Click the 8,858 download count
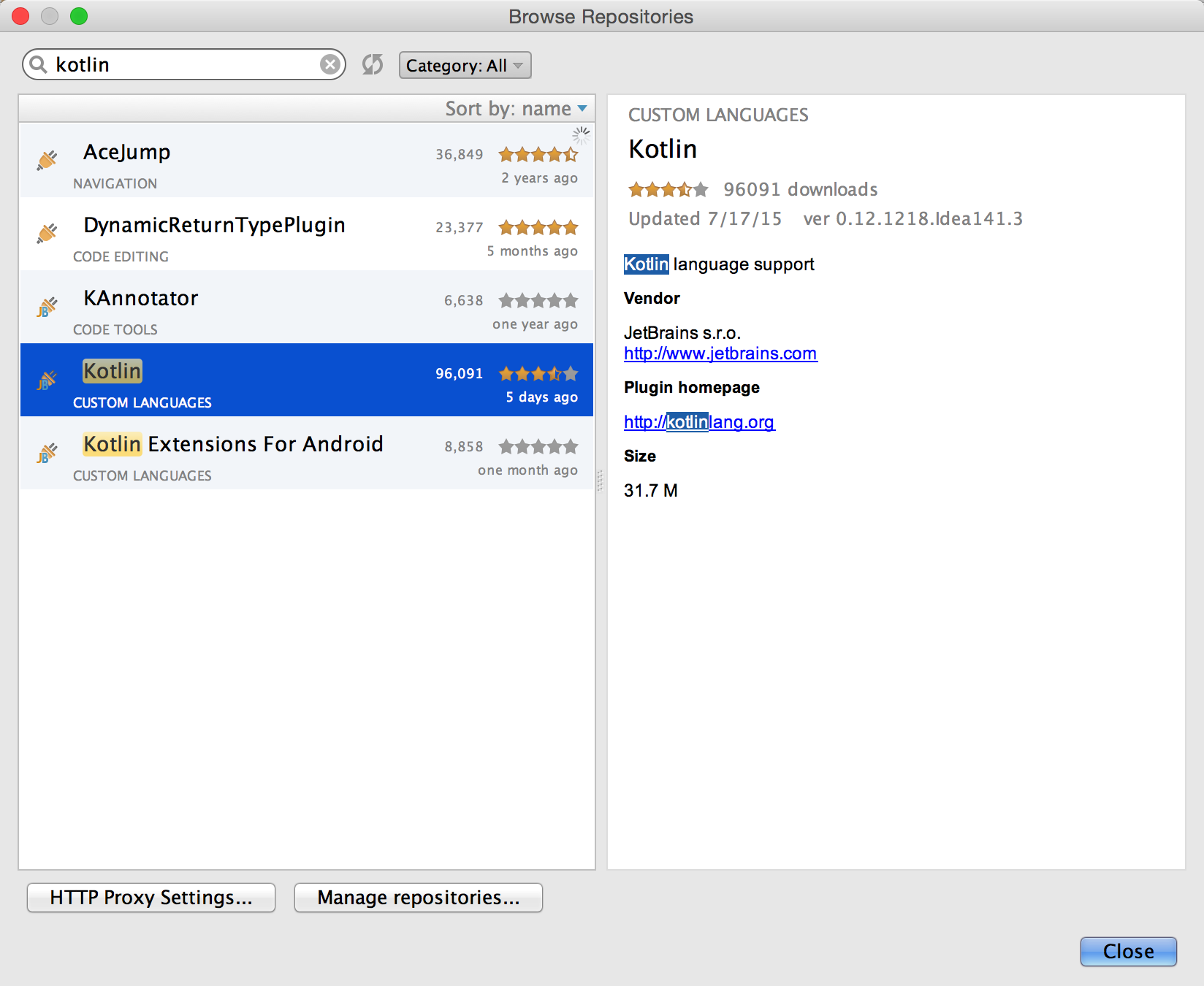Screen dimensions: 1204x986 click(x=464, y=446)
